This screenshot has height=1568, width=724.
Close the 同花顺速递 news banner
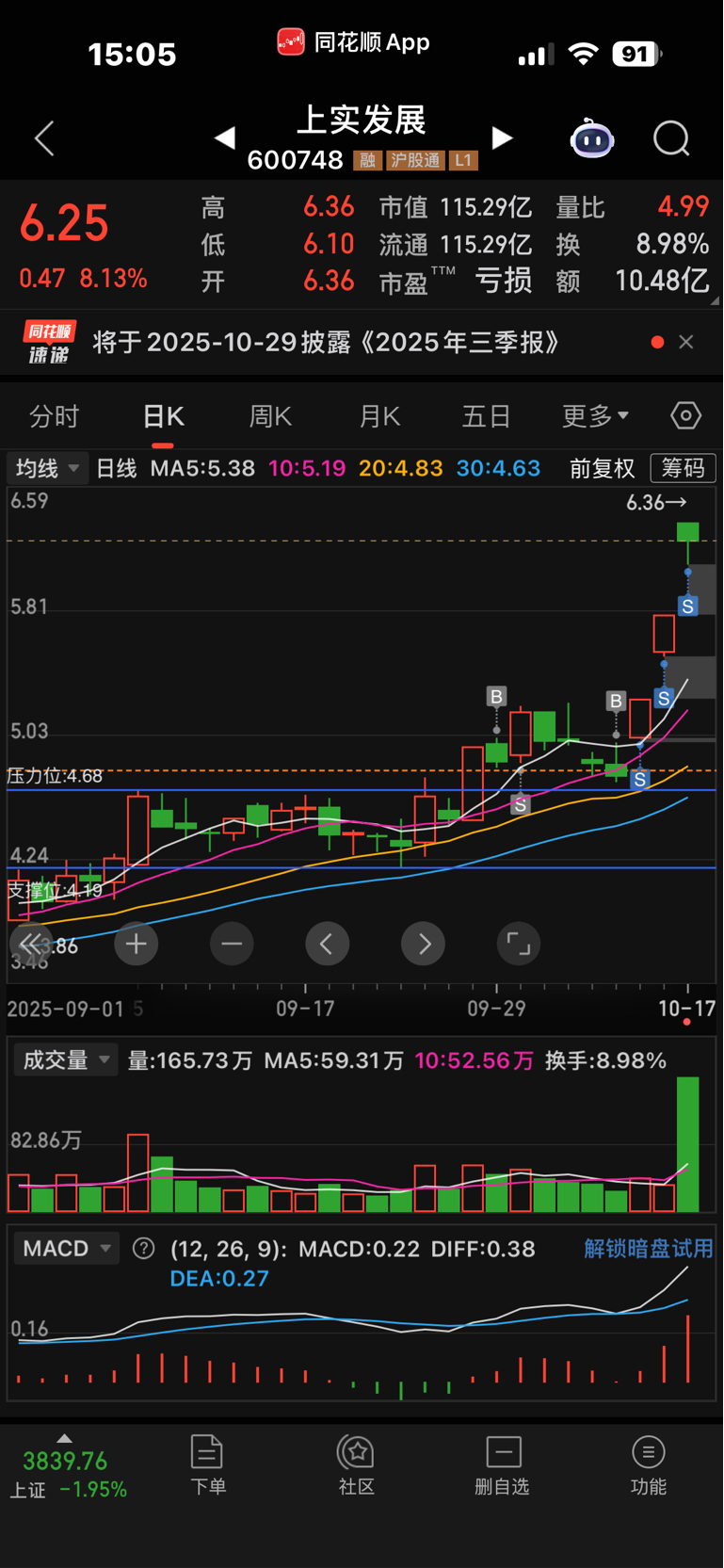(x=686, y=342)
